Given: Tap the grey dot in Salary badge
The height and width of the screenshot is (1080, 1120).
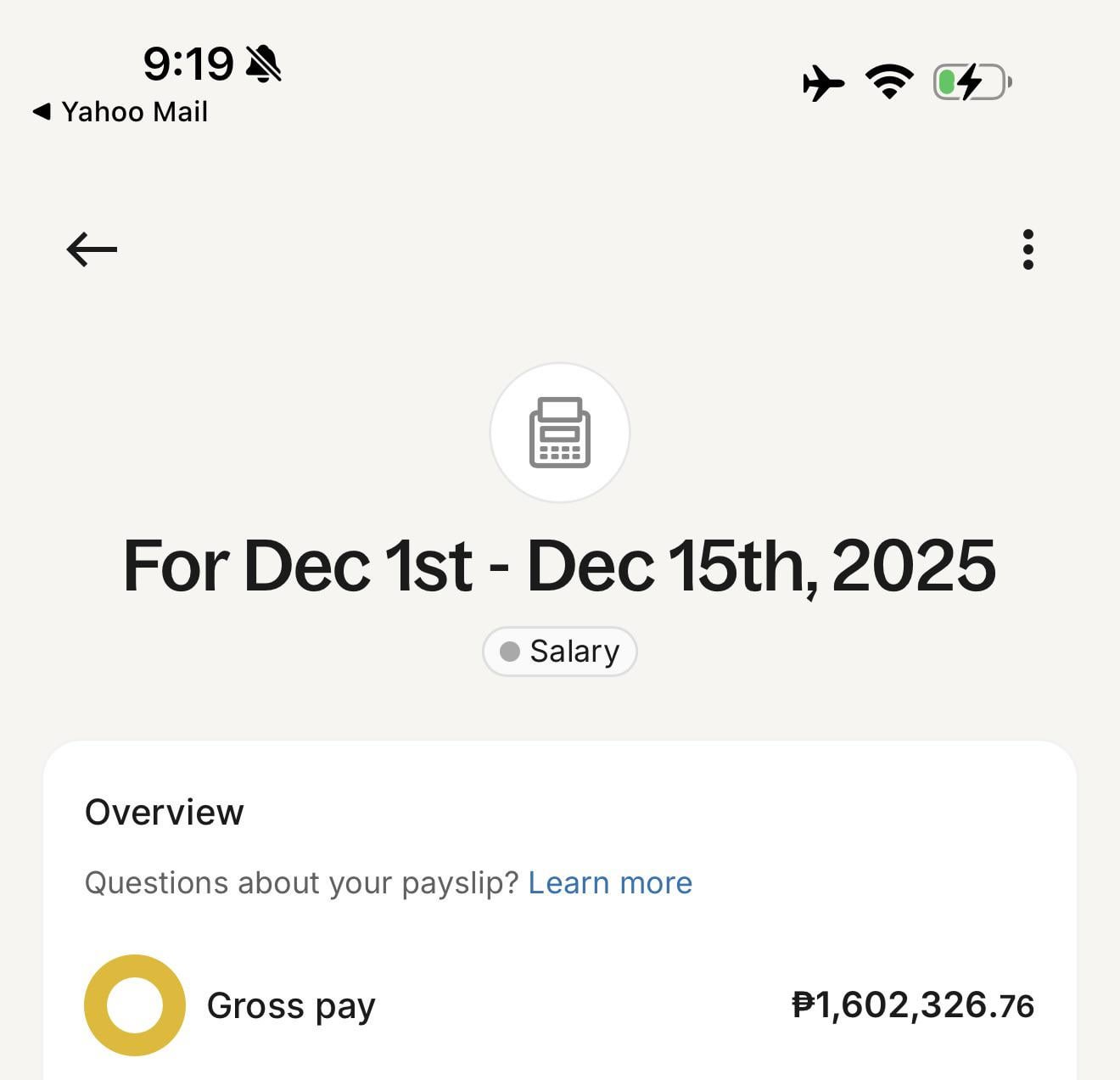Looking at the screenshot, I should [x=510, y=652].
